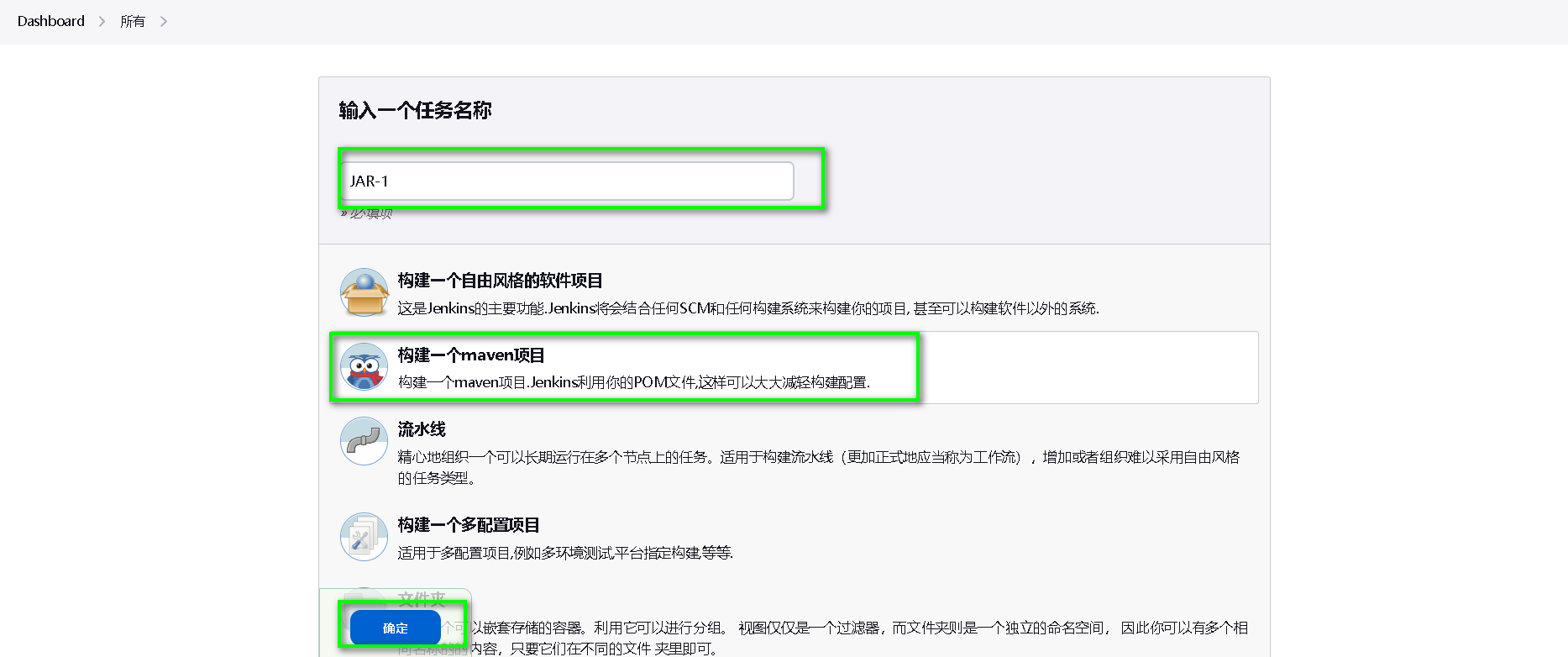Image resolution: width=1568 pixels, height=657 pixels.
Task: Focus the task name field containing JAR-1
Action: click(568, 181)
